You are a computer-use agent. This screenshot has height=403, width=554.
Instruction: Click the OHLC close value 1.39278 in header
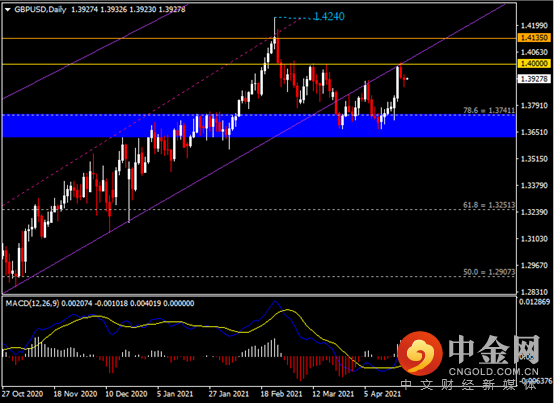point(172,10)
